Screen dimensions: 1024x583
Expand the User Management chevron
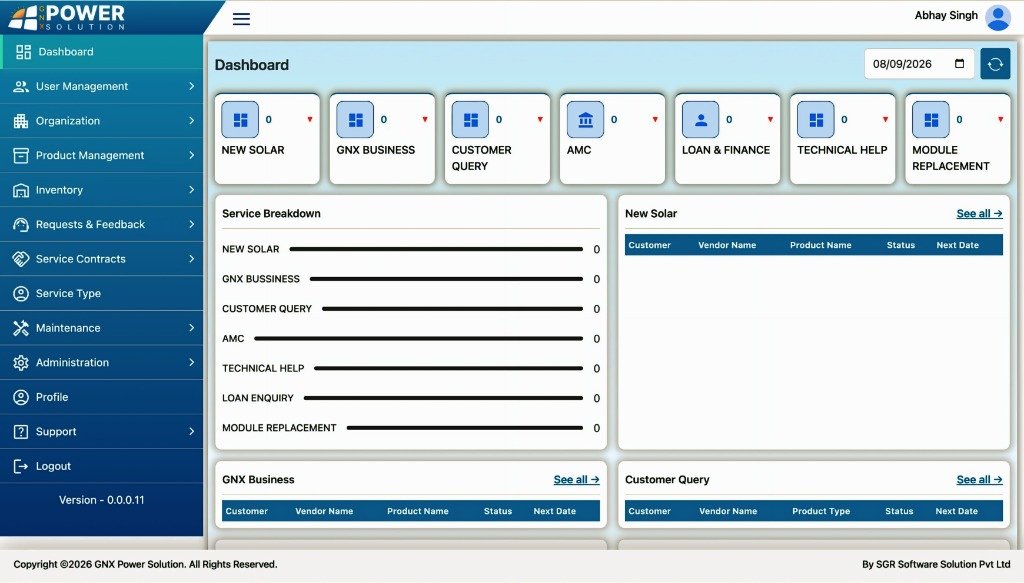(191, 86)
